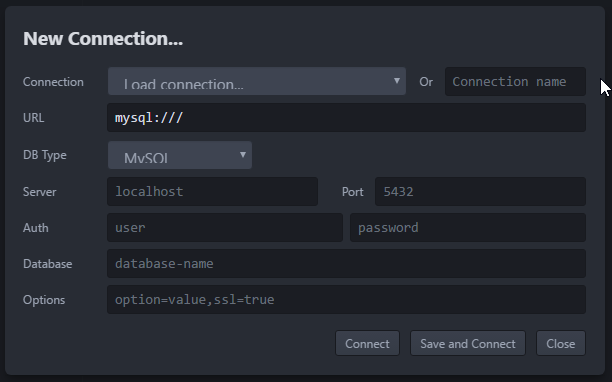Click the Connect button
This screenshot has height=382, width=612.
tap(367, 343)
